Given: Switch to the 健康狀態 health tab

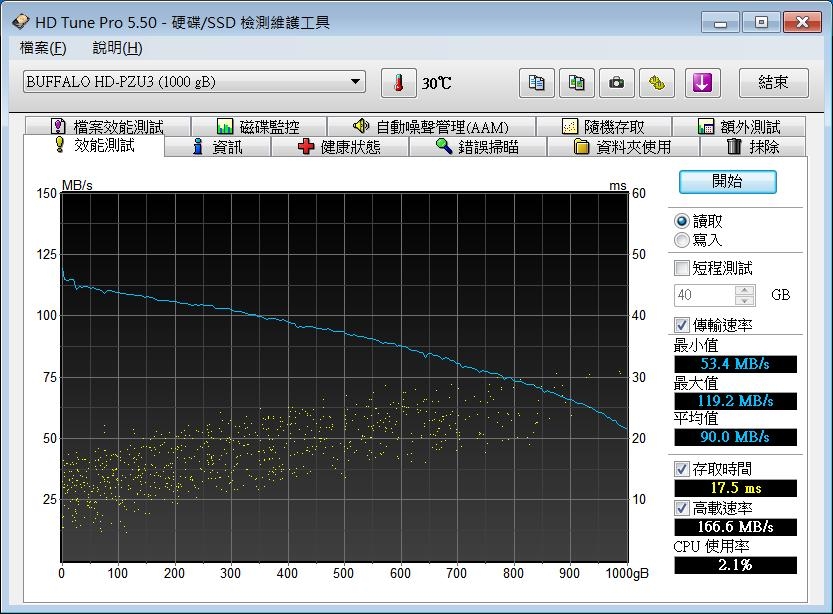Looking at the screenshot, I should coord(339,147).
